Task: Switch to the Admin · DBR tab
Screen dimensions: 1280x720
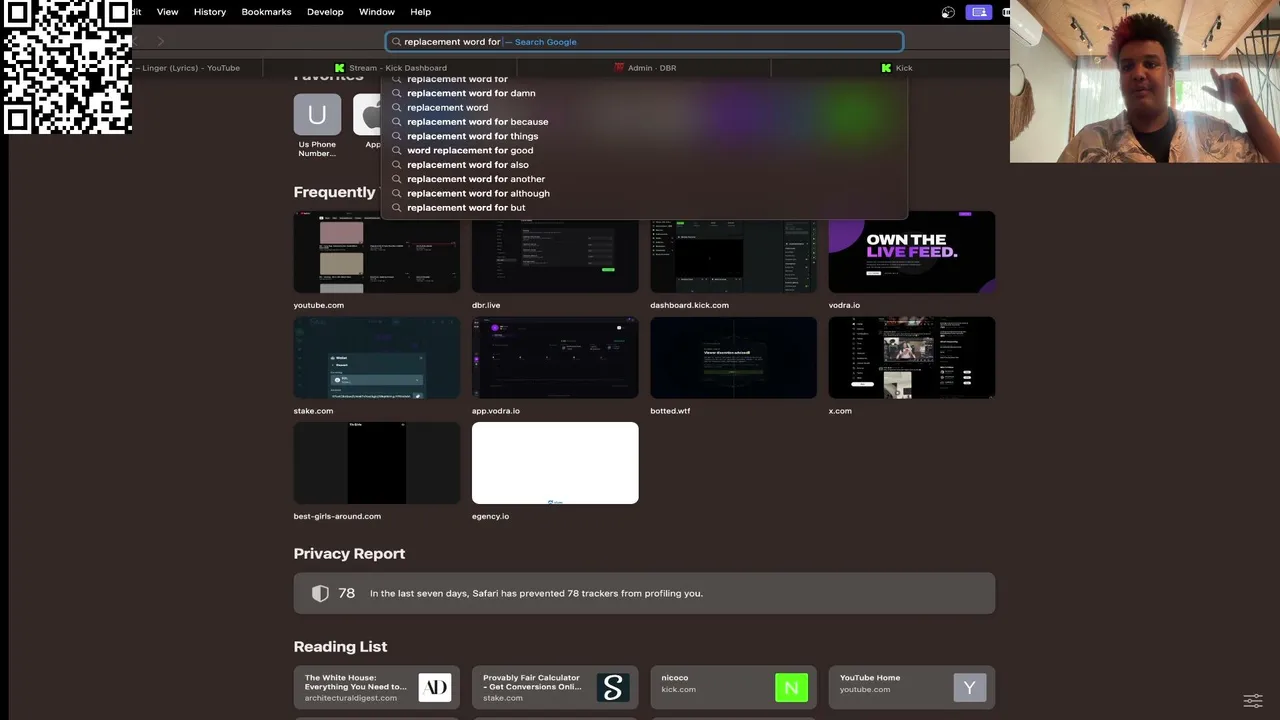Action: [x=644, y=68]
